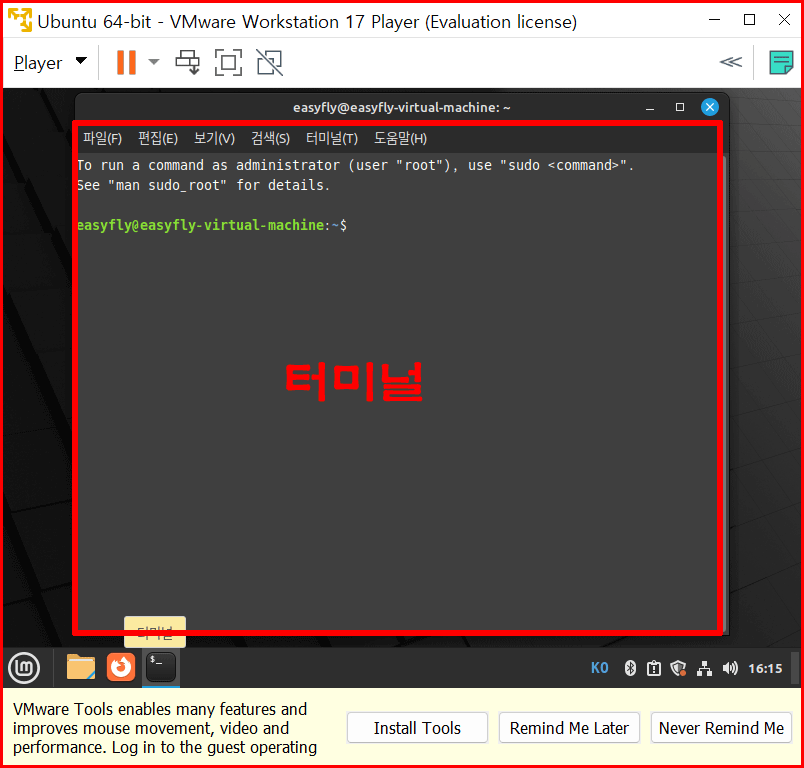Minimize the VMware Player window
The height and width of the screenshot is (768, 804).
pyautogui.click(x=714, y=20)
